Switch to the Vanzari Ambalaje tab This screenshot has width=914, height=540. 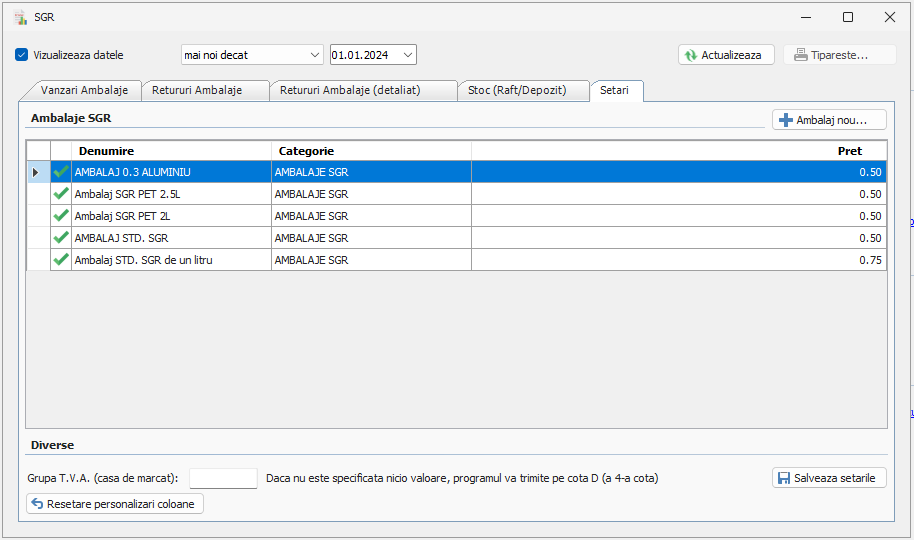pyautogui.click(x=84, y=90)
